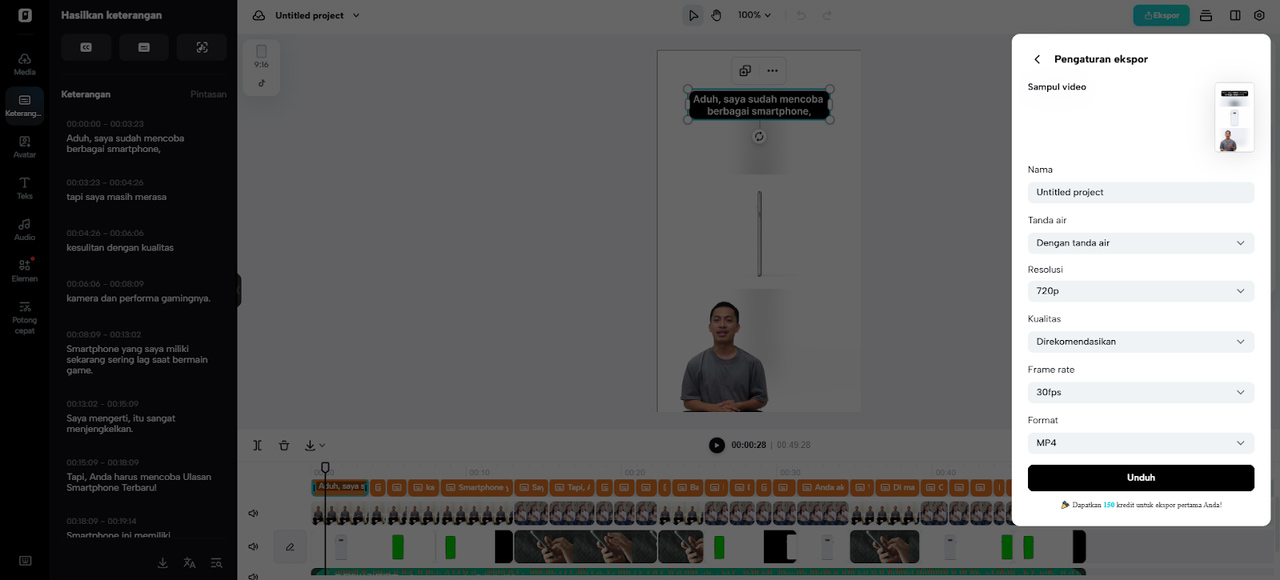Click the Nama input field
The image size is (1280, 580).
1140,192
